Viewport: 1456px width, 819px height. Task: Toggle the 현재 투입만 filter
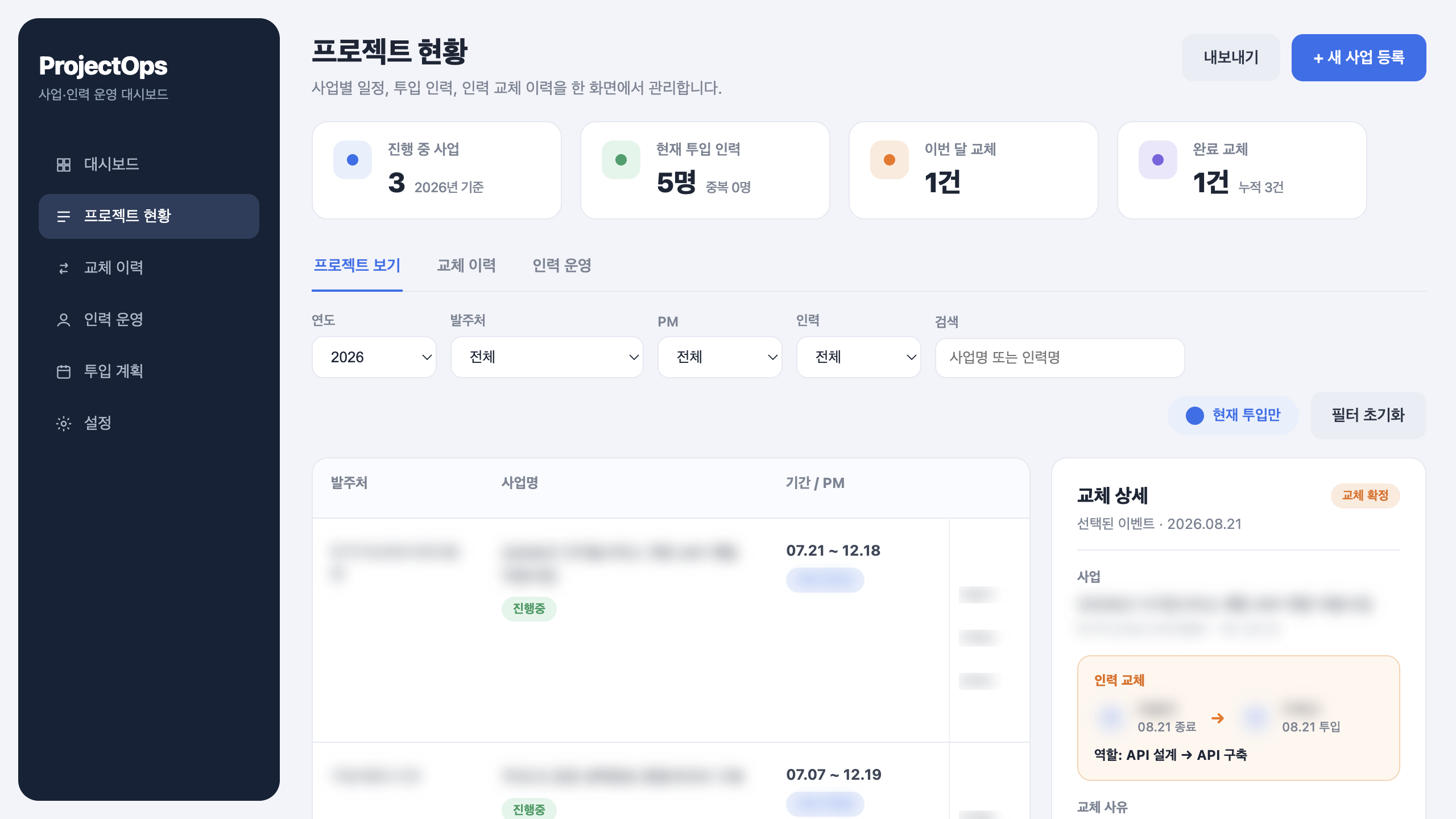1233,415
